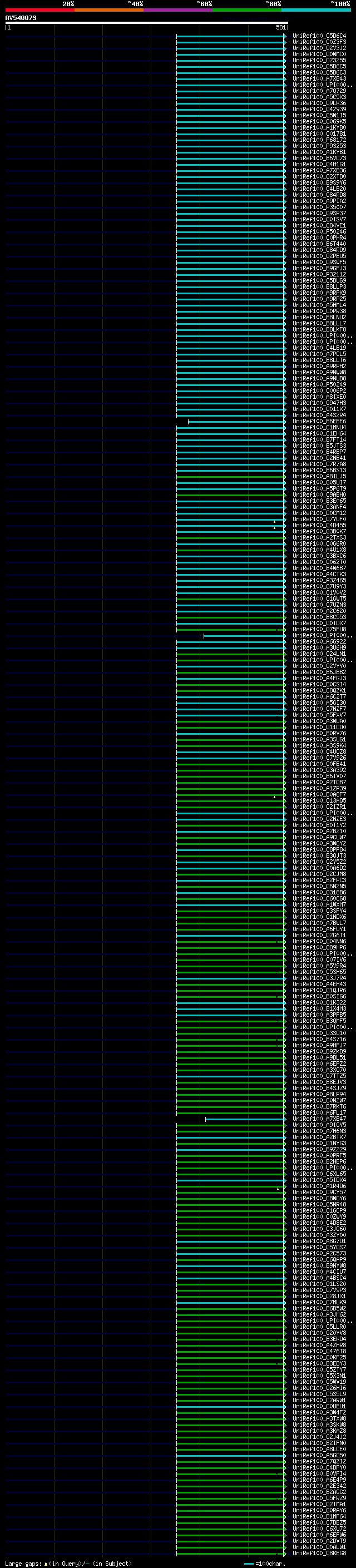Click the purple ~60% identity legend bar
Image resolution: width=356 pixels, height=1568 pixels.
pyautogui.click(x=179, y=10)
